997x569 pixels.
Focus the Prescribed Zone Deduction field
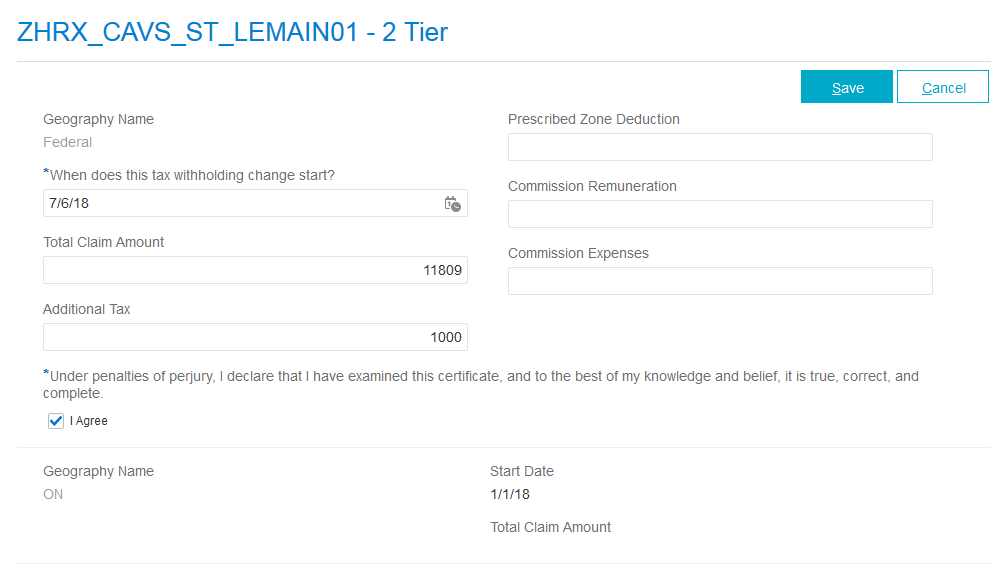(720, 147)
